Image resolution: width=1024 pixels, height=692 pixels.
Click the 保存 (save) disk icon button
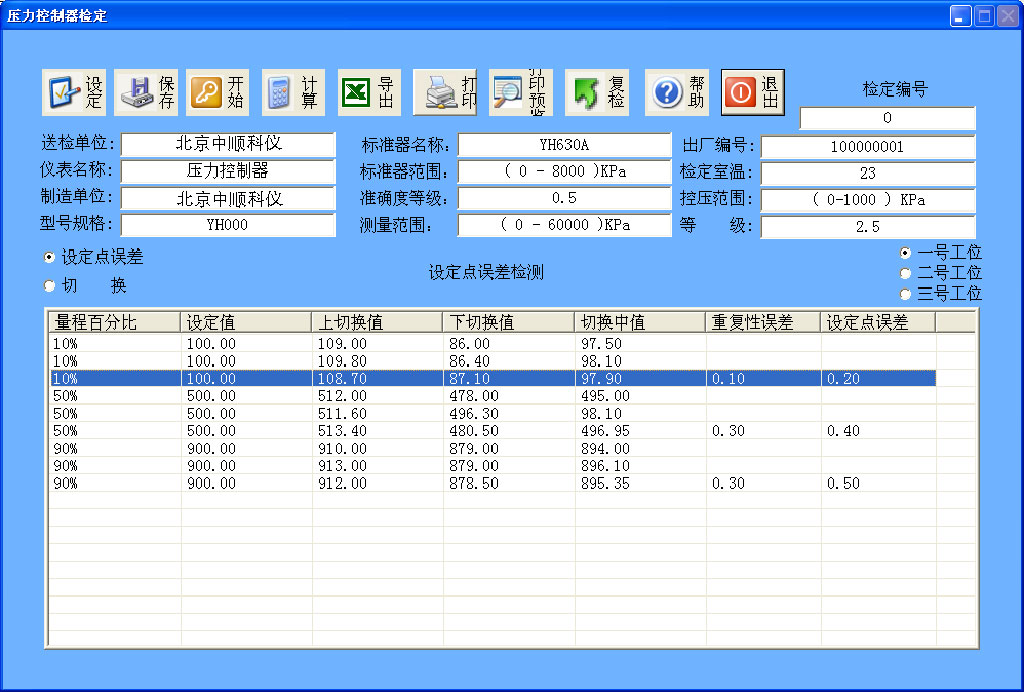tap(146, 93)
